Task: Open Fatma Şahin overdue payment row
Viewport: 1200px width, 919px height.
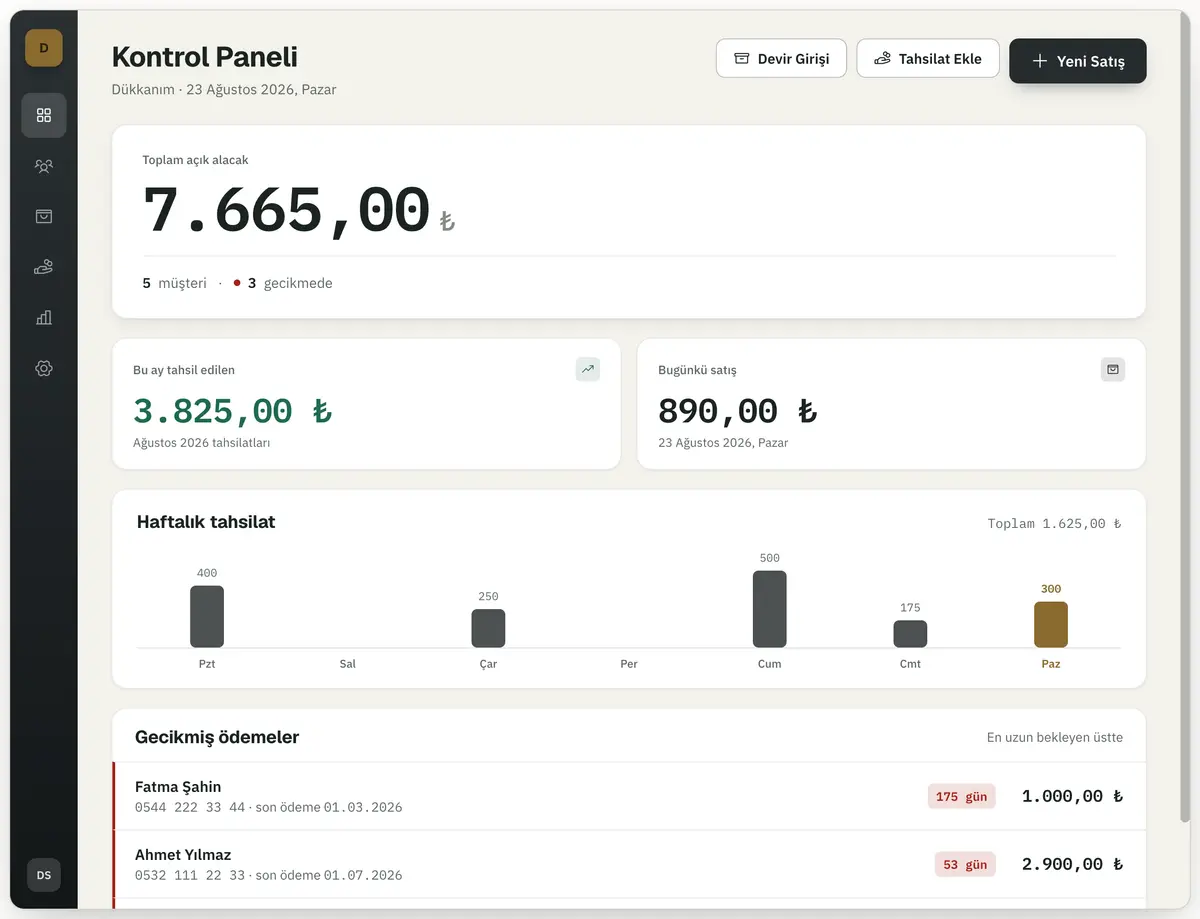Action: 629,796
